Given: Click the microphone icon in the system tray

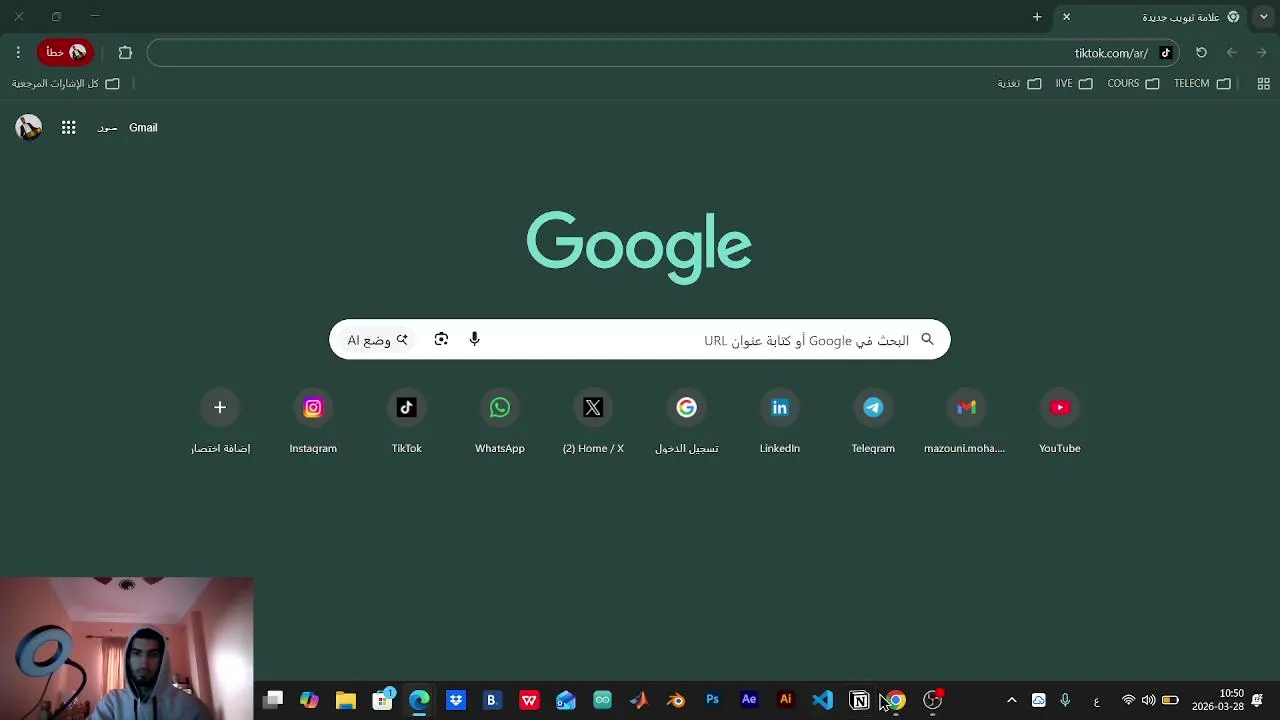Looking at the screenshot, I should 1065,700.
